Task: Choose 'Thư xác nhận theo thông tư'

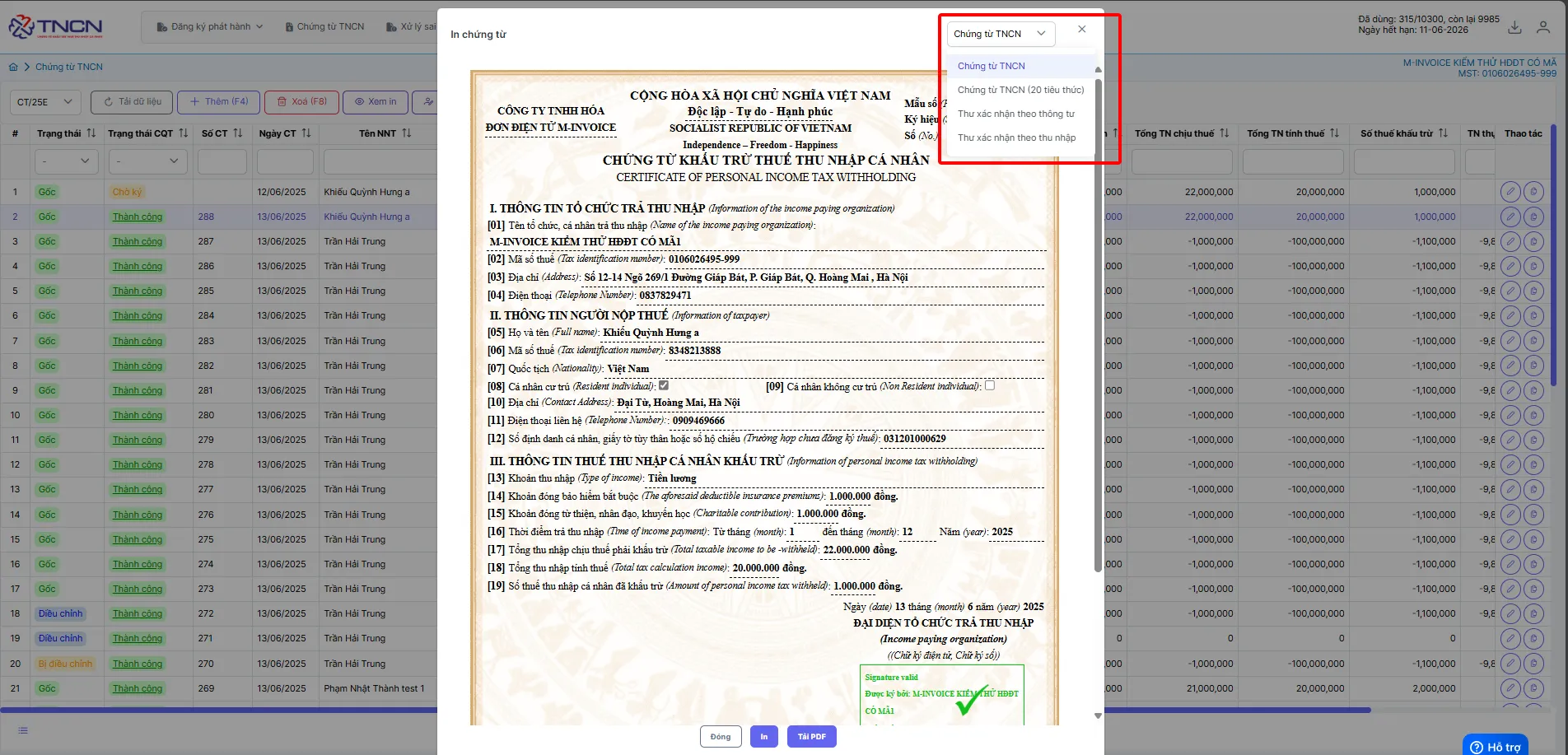Action: tap(1021, 114)
